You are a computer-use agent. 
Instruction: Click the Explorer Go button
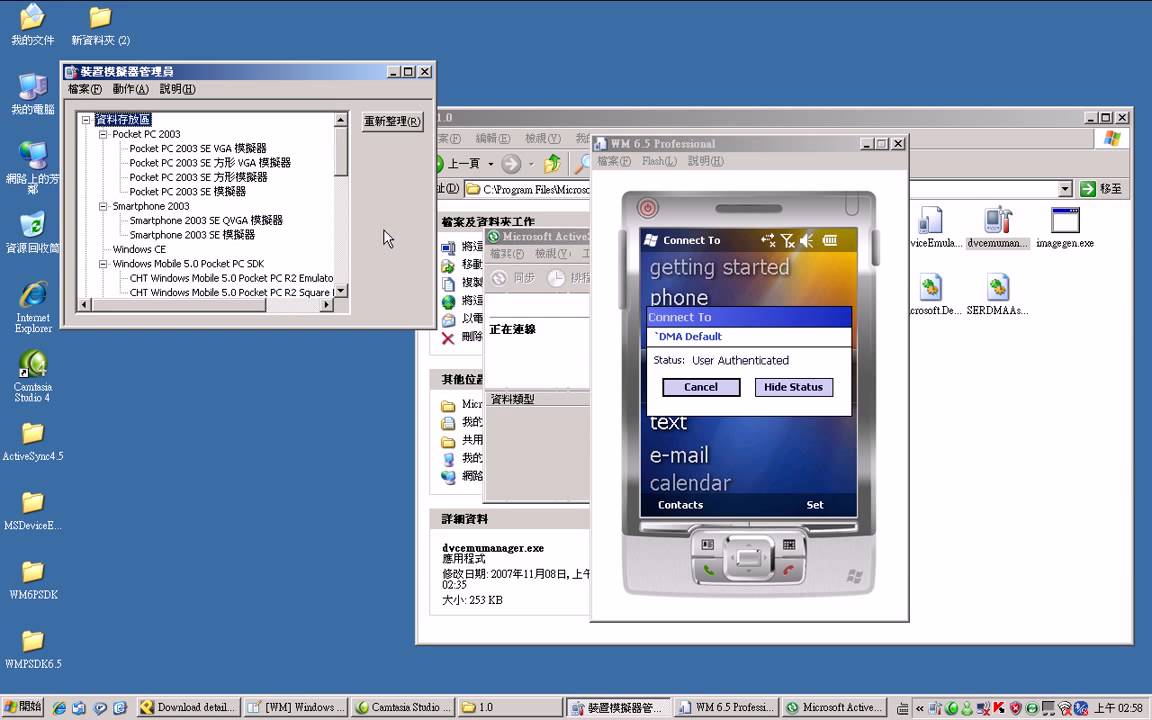pos(1101,189)
